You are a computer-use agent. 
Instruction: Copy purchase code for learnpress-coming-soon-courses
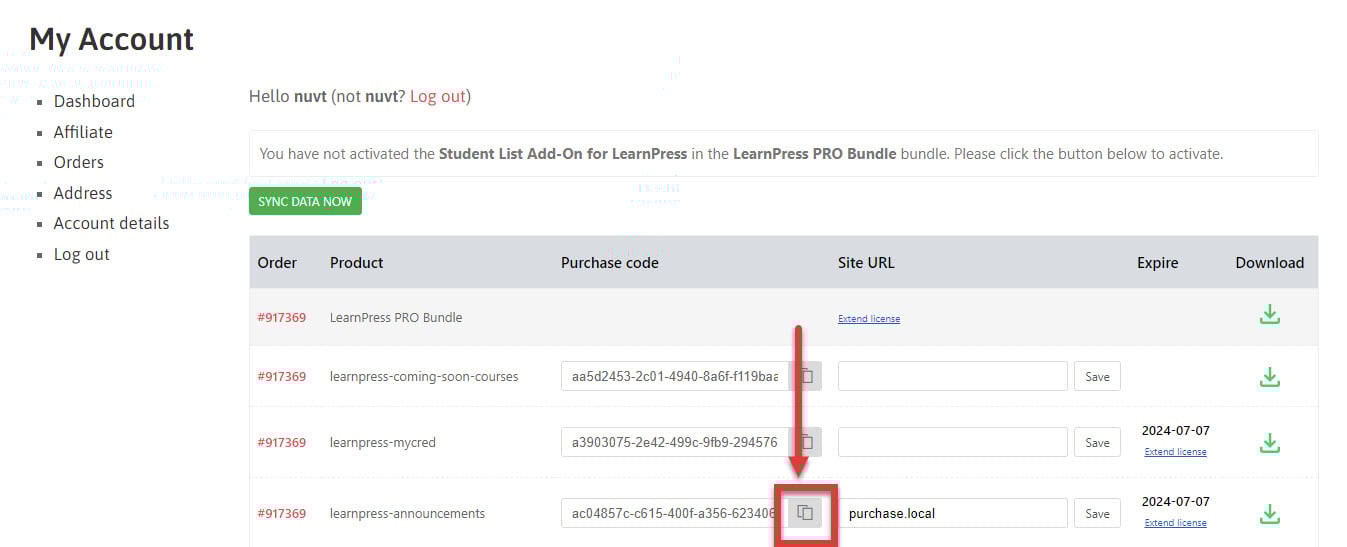pos(805,376)
